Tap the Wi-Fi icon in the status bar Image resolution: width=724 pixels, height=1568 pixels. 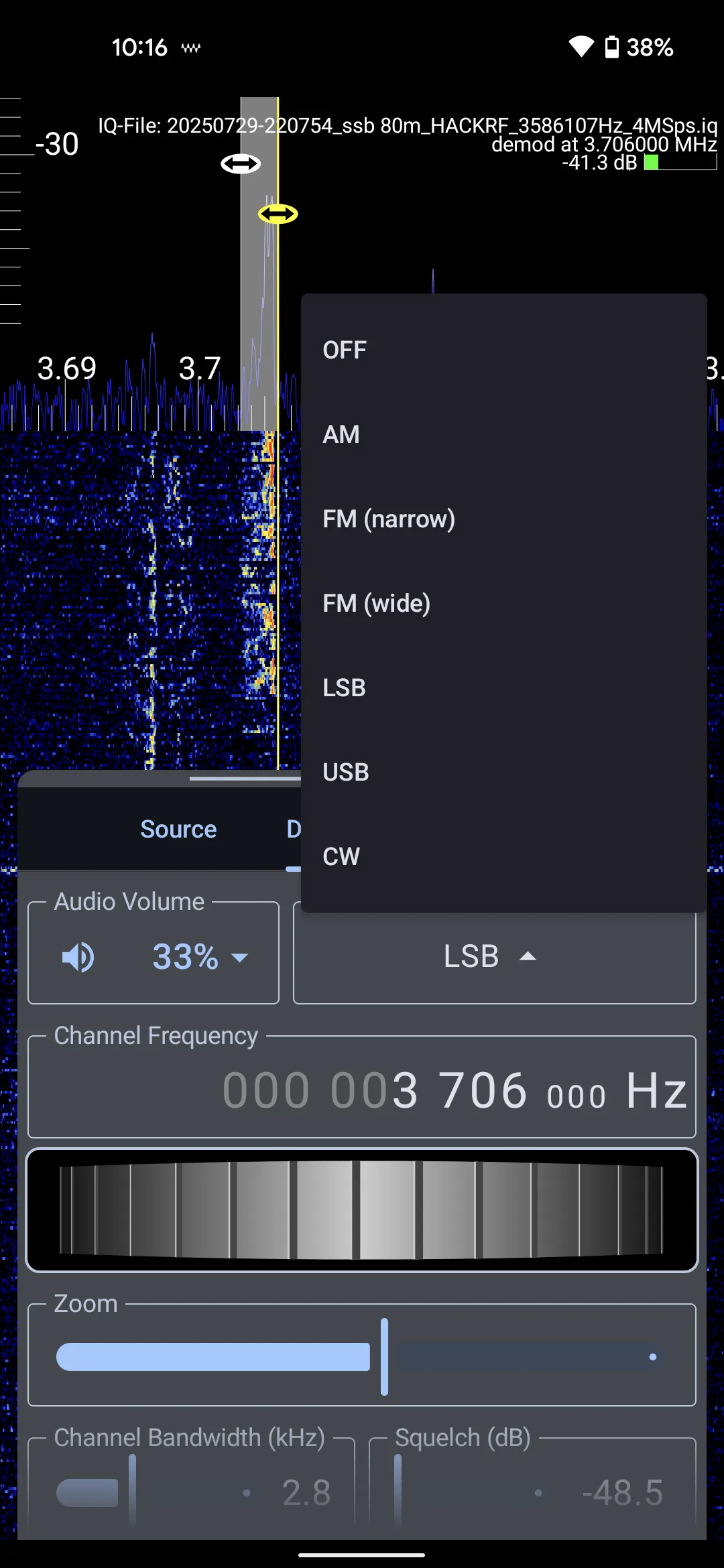tap(581, 47)
